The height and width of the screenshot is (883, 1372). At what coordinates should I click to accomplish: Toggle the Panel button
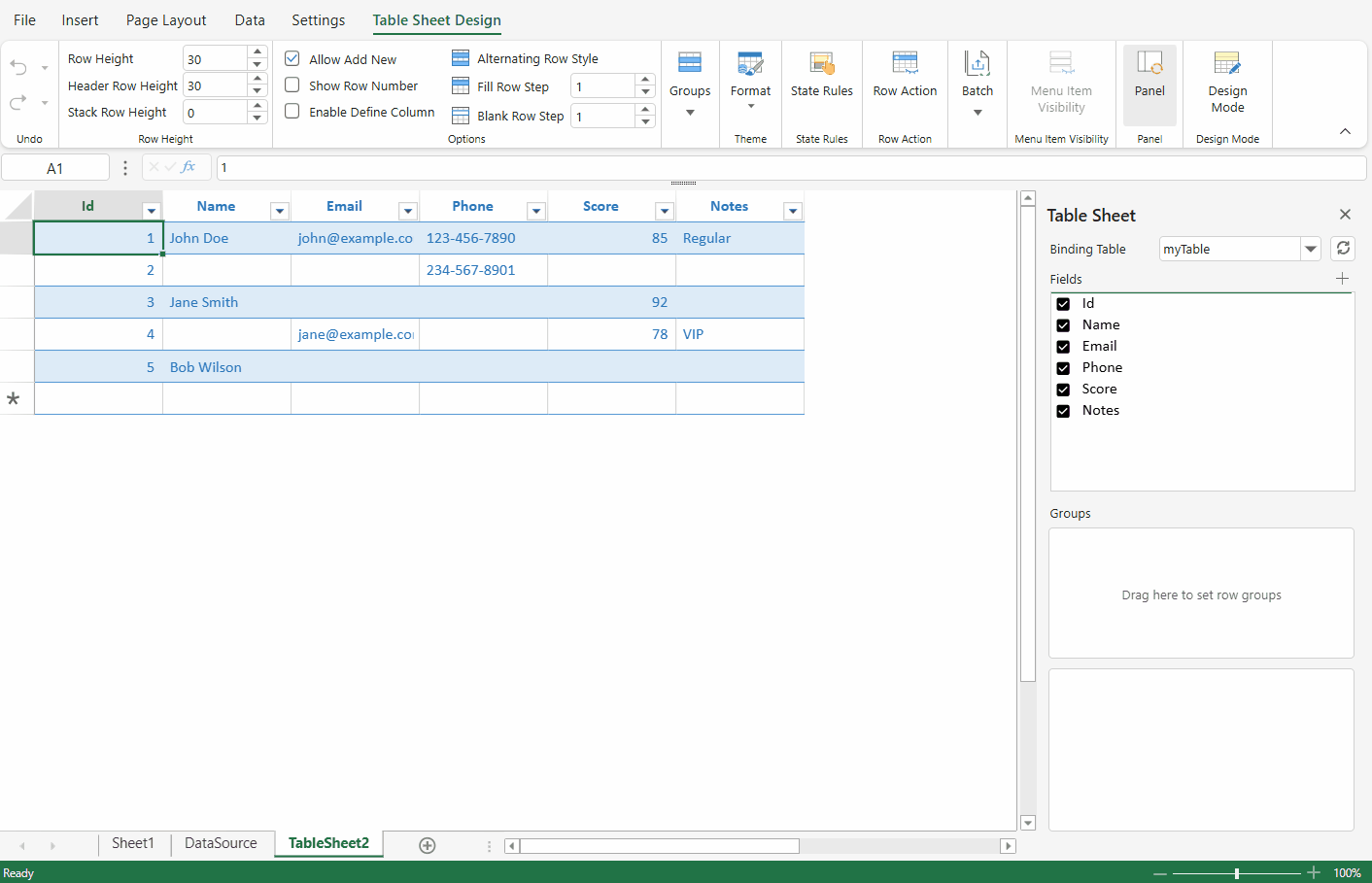pyautogui.click(x=1149, y=85)
